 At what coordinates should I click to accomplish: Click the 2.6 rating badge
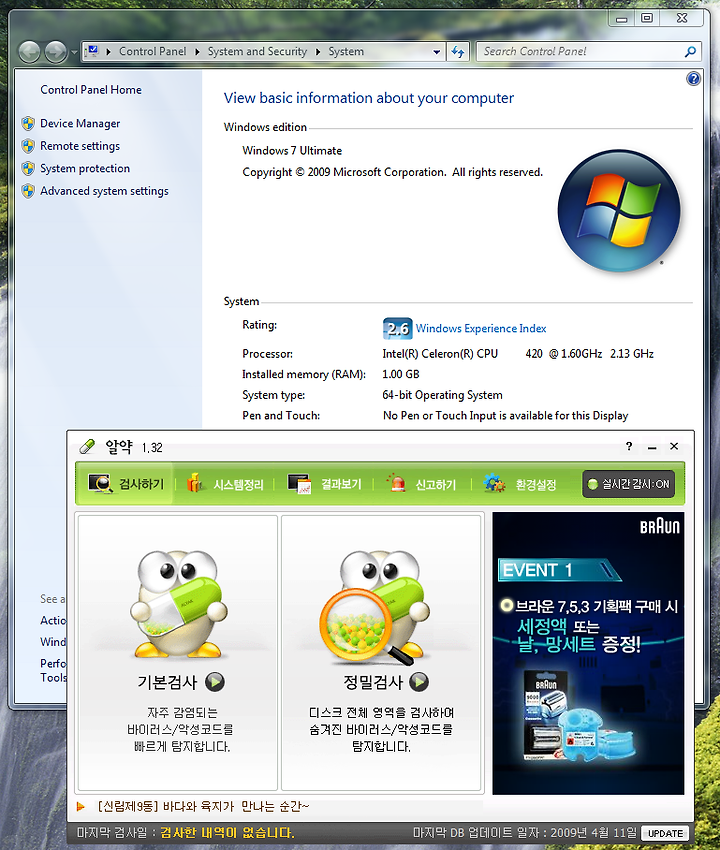point(397,329)
